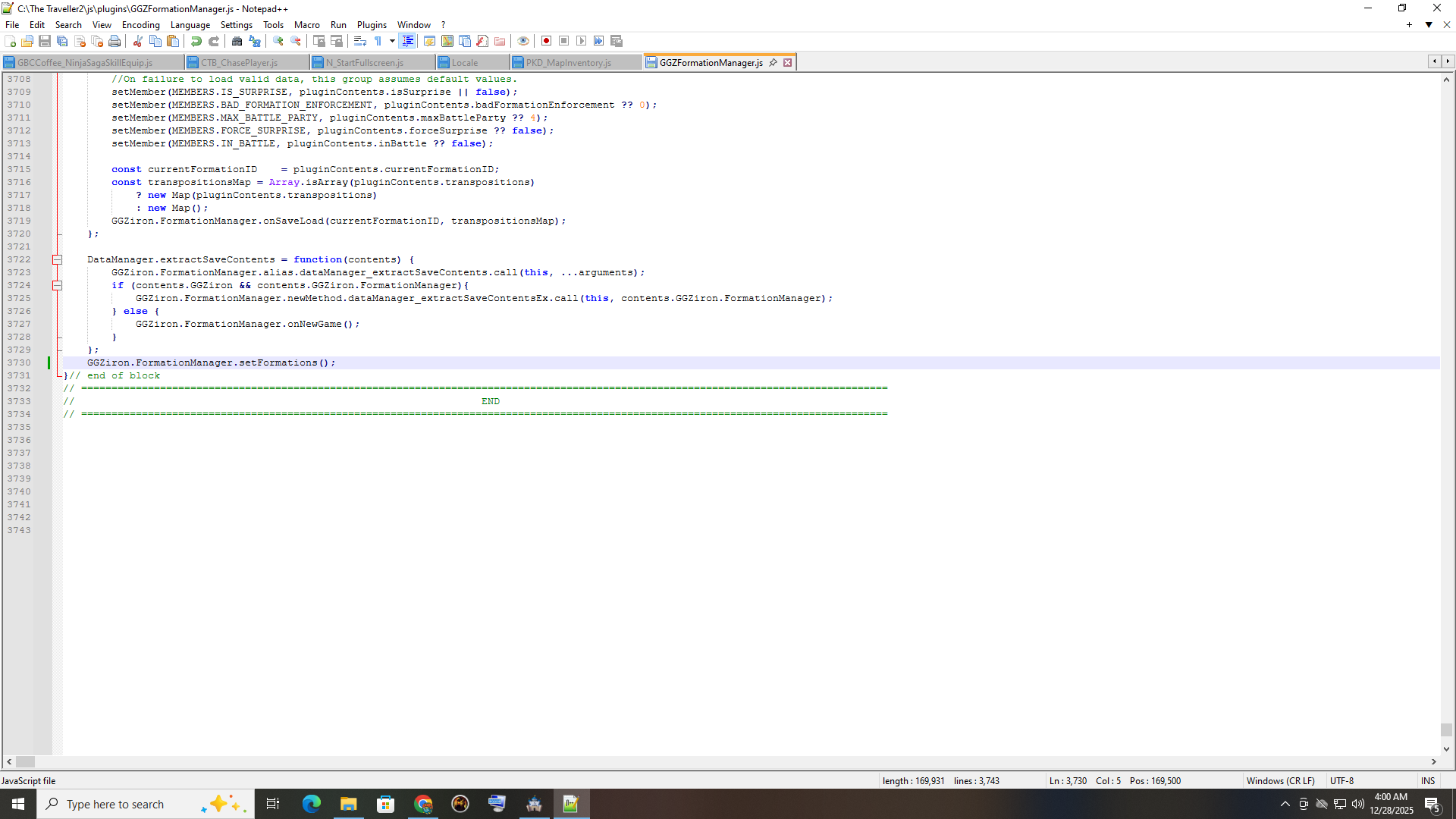Collapse the fold marker at line 3722
Screen dimensions: 1456x819
click(x=57, y=259)
